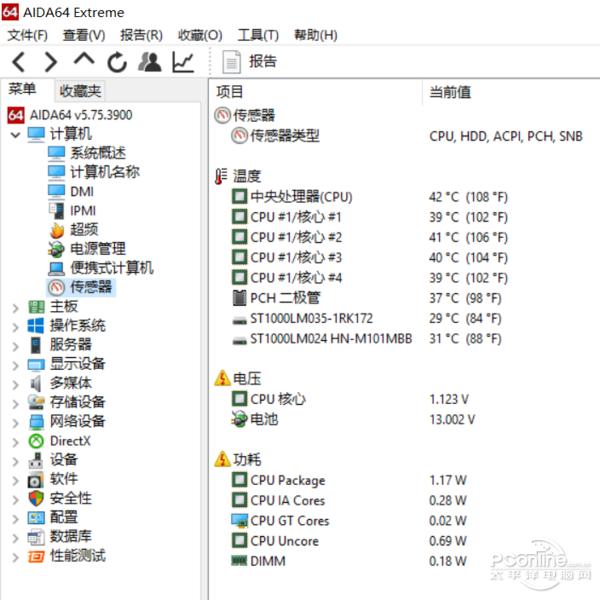Open the user management toolbar icon
This screenshot has height=600, width=600.
tap(149, 62)
